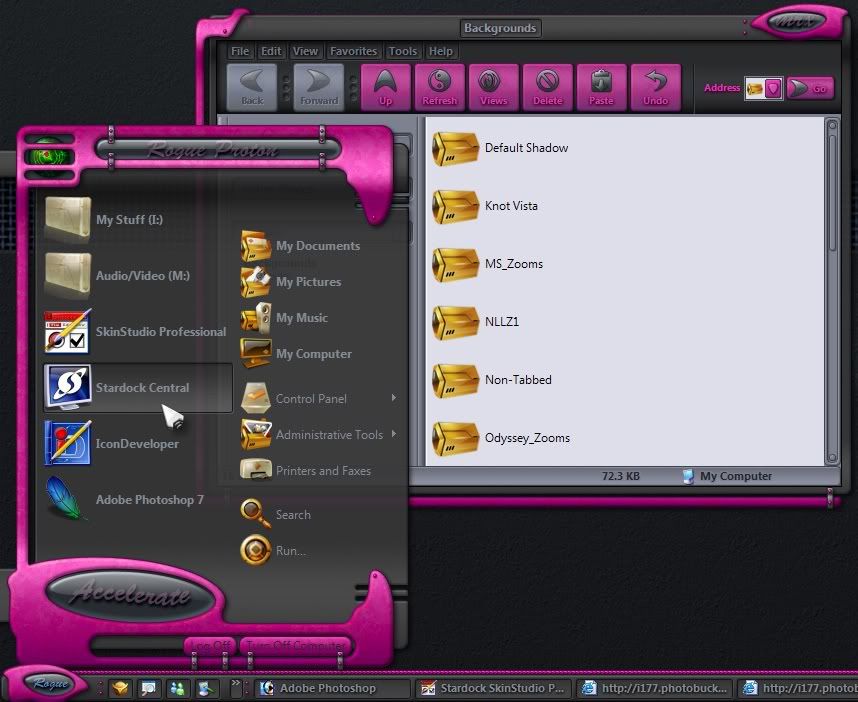Expand the Administrative Tools submenu arrow
Screen dimensions: 858x702
(x=393, y=434)
